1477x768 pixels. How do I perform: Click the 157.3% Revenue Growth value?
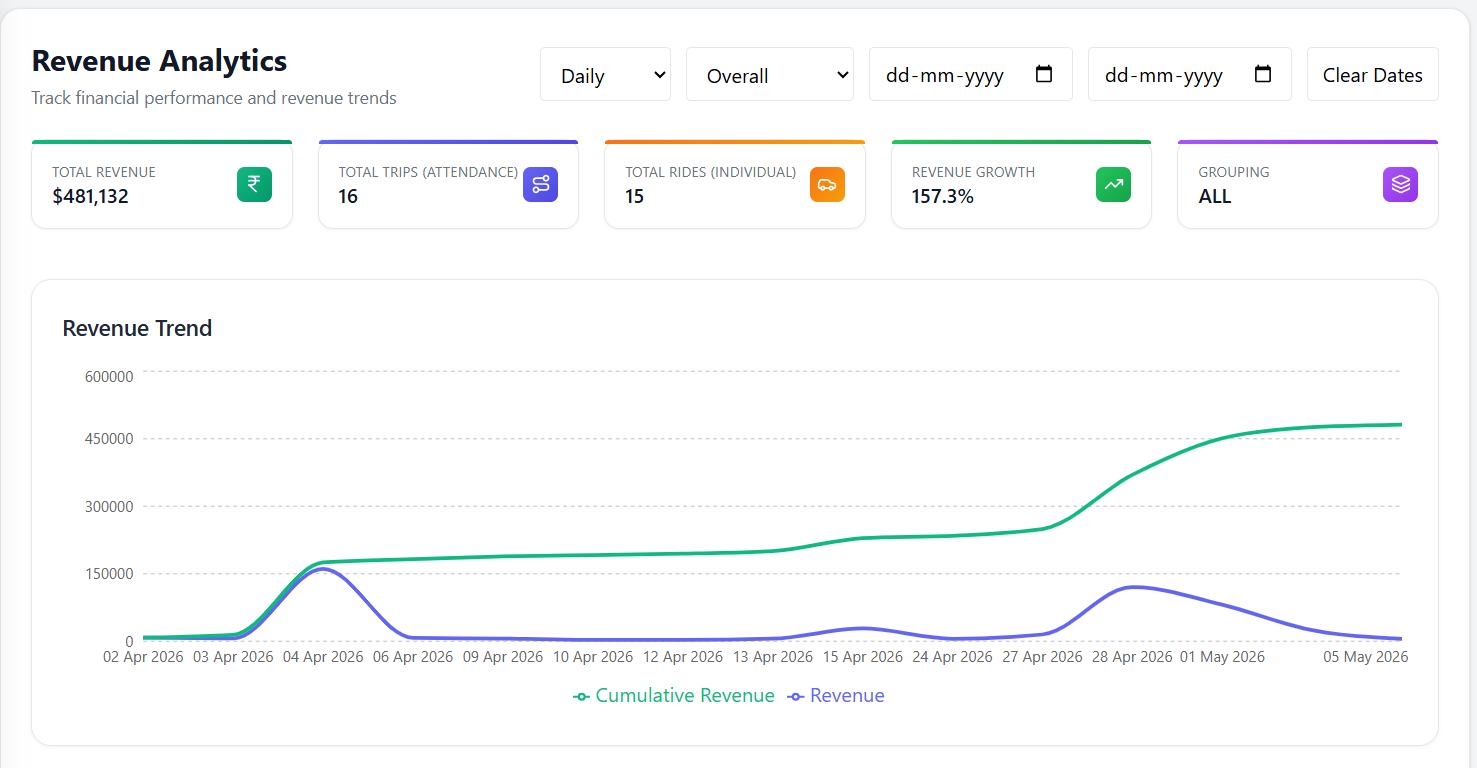pos(942,196)
